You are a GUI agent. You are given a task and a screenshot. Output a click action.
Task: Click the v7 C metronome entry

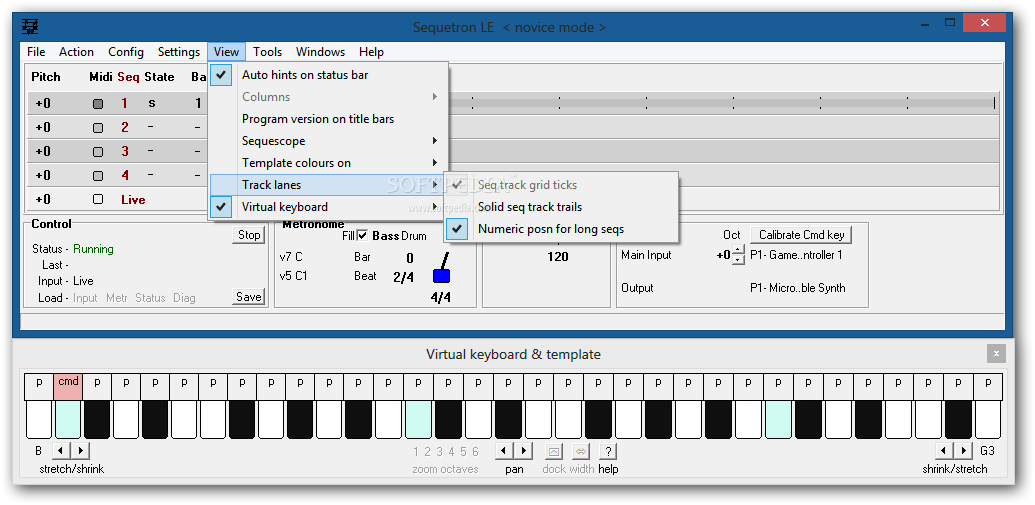(291, 257)
